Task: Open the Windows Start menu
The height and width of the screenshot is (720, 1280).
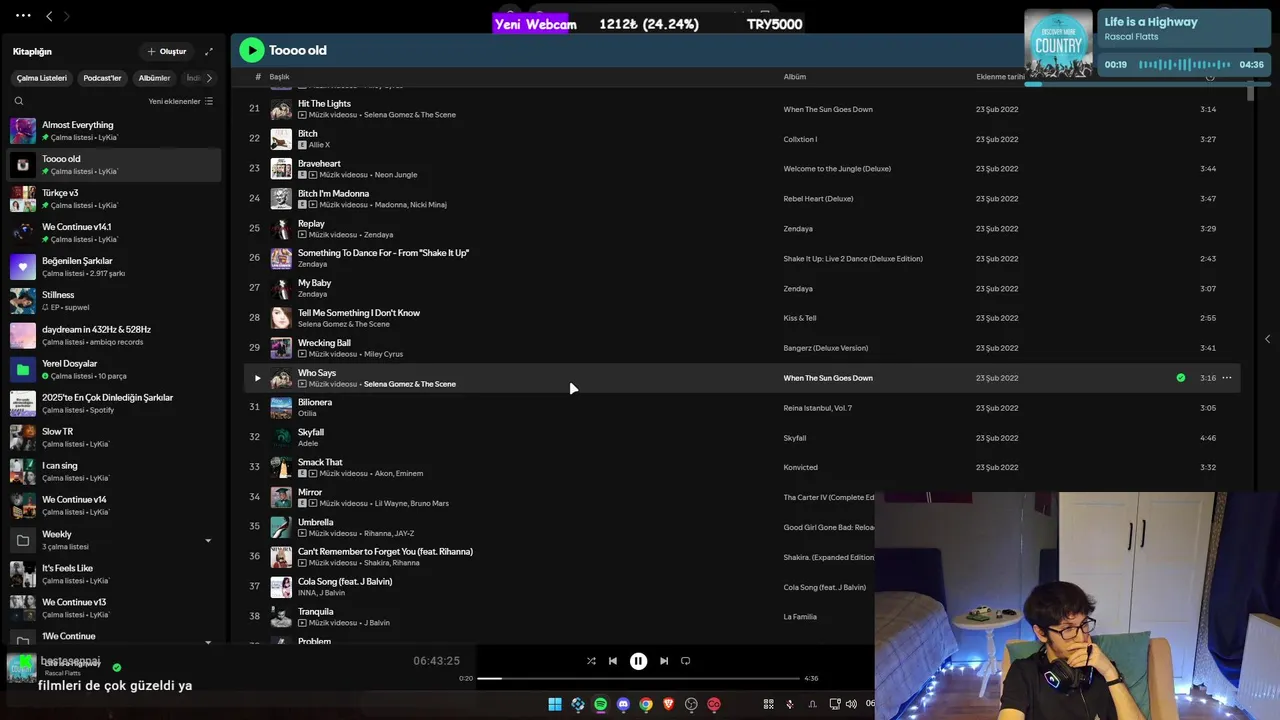Action: point(555,704)
